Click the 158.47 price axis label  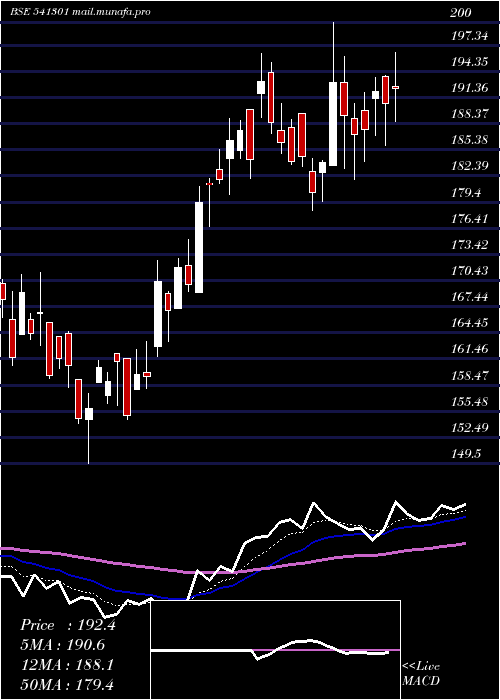click(x=469, y=375)
